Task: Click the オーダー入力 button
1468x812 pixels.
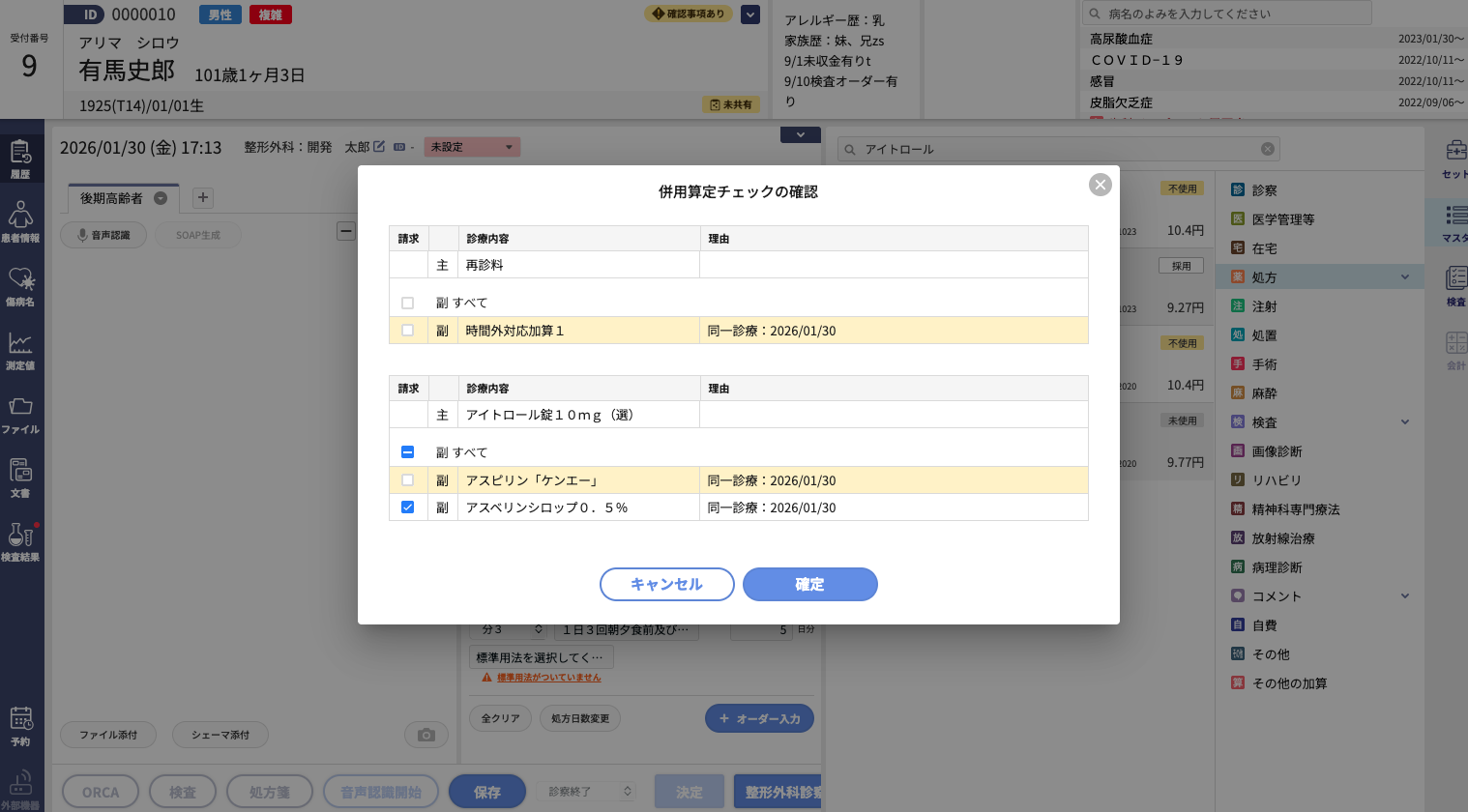Action: click(x=759, y=718)
